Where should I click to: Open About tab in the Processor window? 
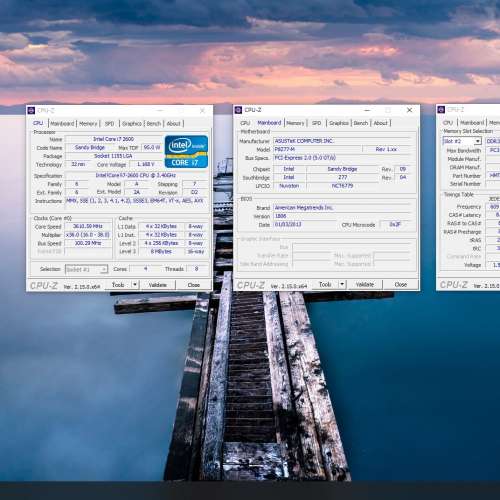click(173, 123)
